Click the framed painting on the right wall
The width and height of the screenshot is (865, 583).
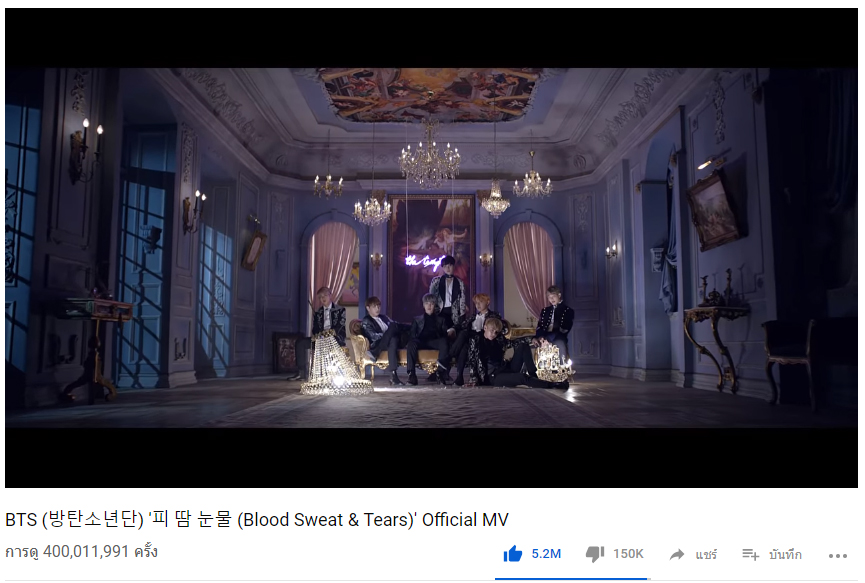[x=713, y=211]
